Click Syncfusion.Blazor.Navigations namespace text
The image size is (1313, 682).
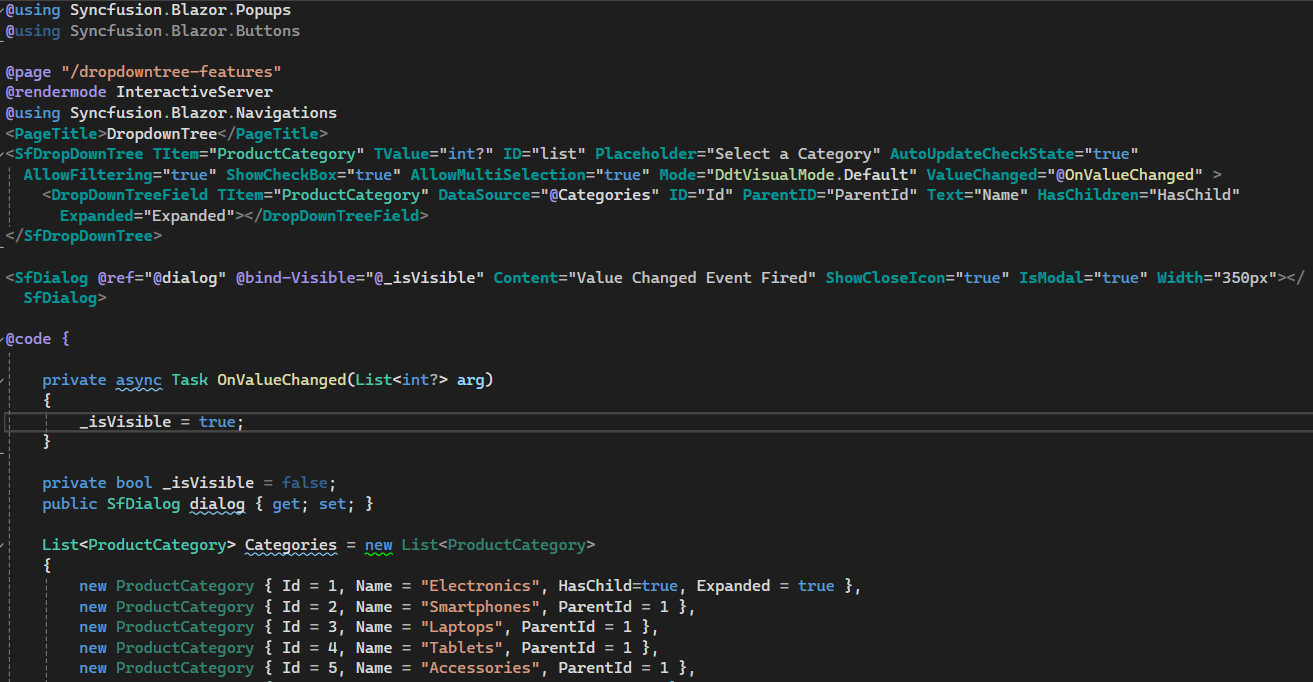coord(203,113)
